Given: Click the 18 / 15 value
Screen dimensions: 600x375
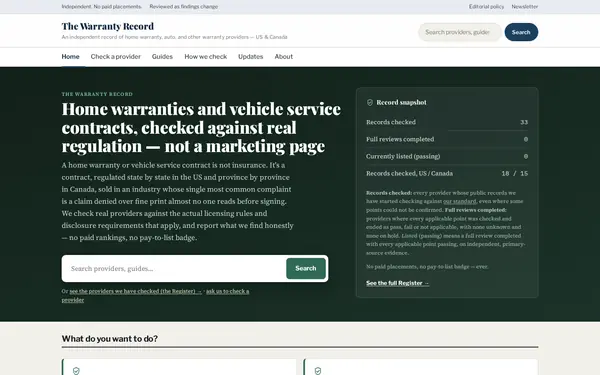Looking at the screenshot, I should pyautogui.click(x=515, y=173).
